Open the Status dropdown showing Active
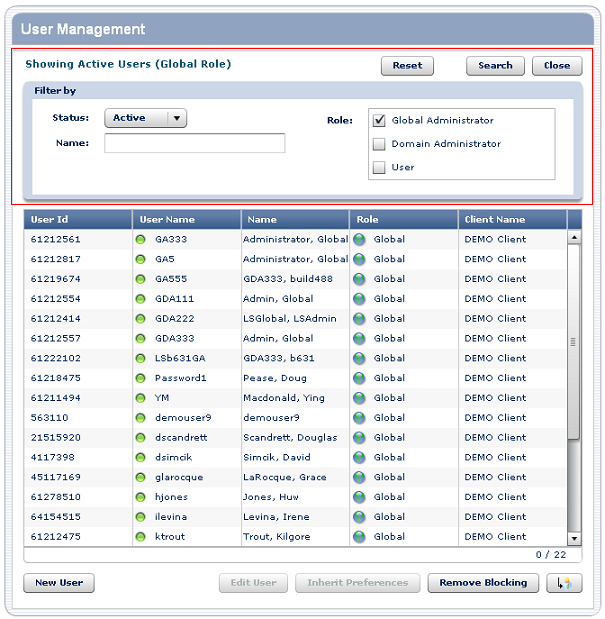This screenshot has width=605, height=619. tap(146, 118)
